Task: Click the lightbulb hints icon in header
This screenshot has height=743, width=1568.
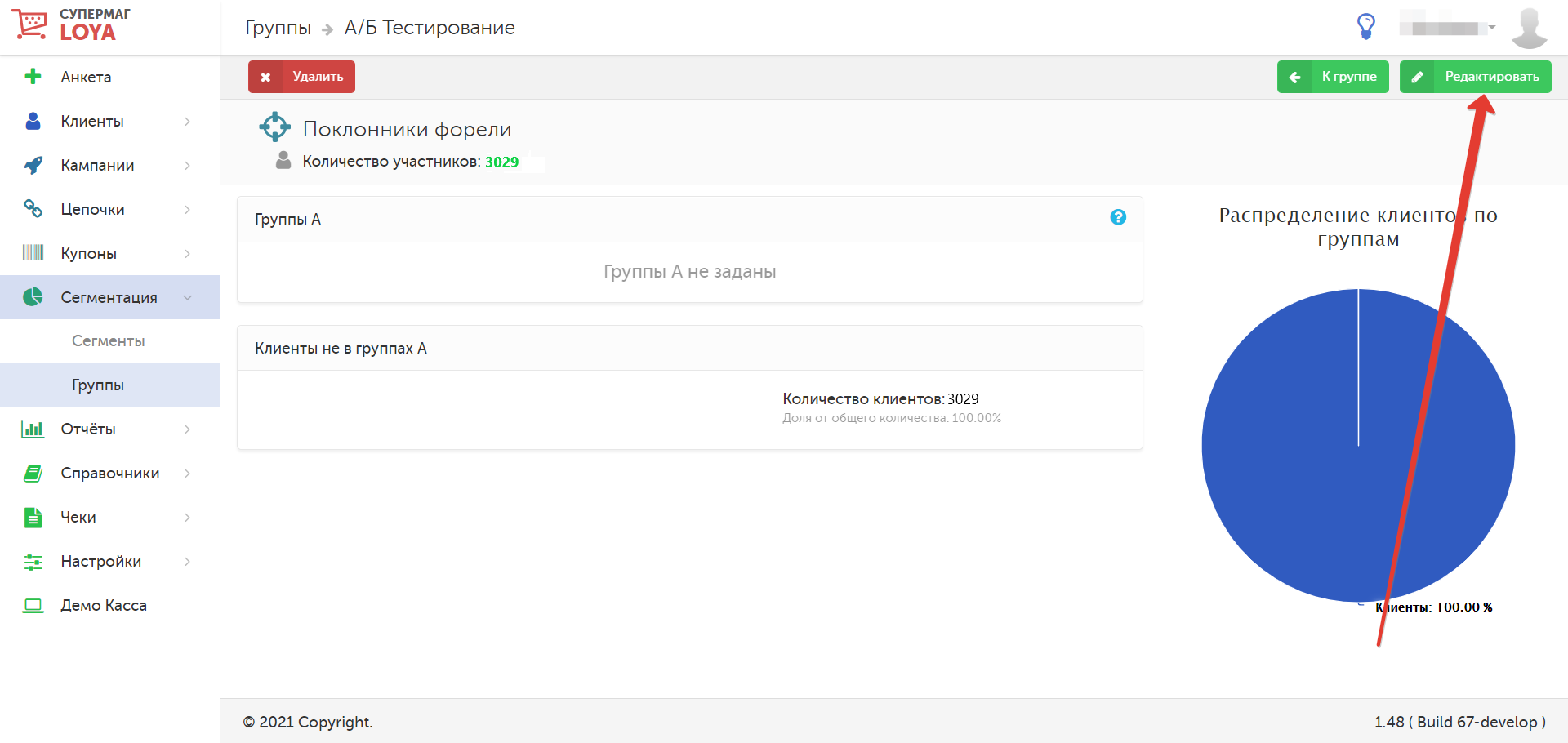Action: pyautogui.click(x=1365, y=26)
